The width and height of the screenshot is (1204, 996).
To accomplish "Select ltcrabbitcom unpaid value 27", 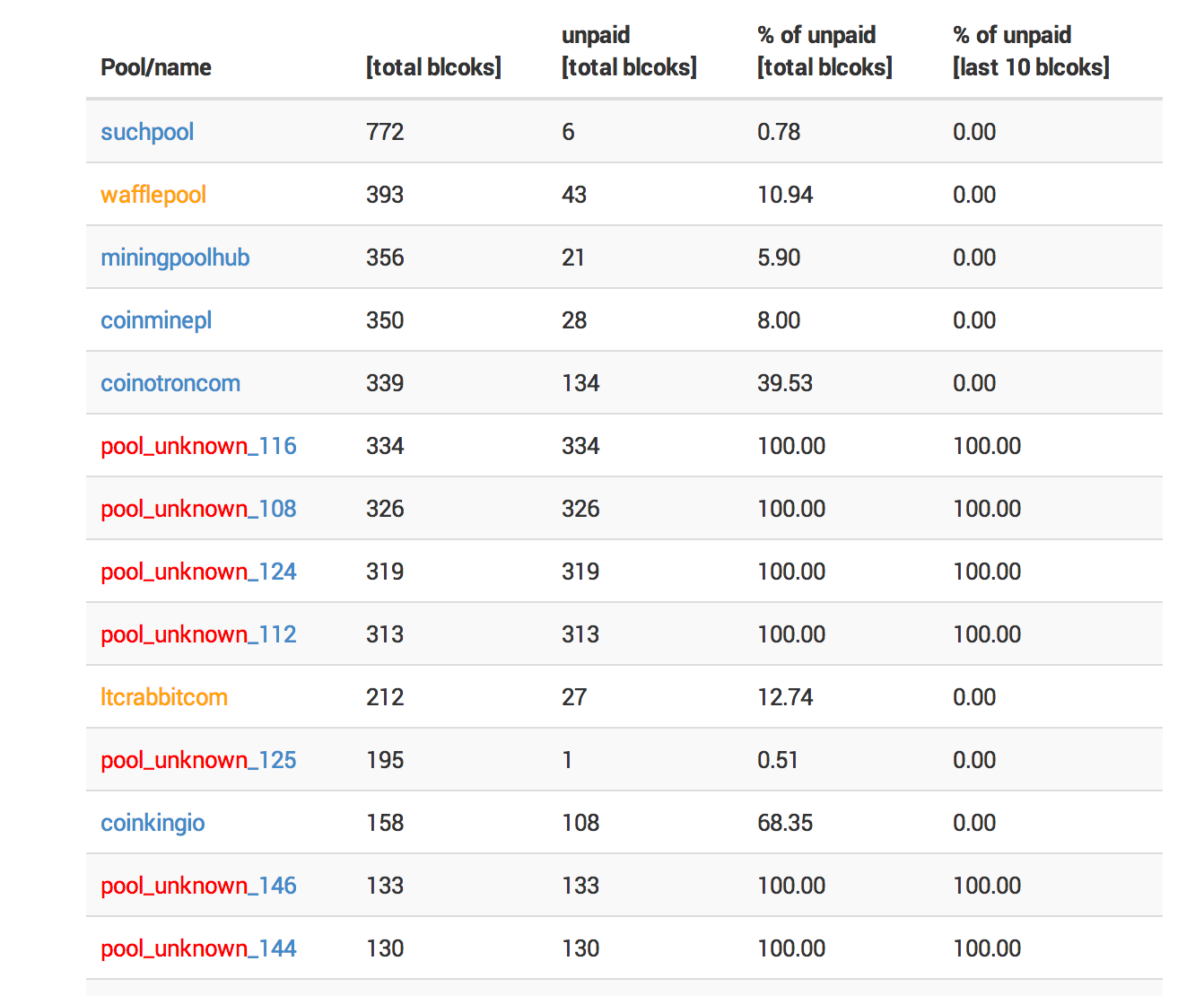I will [574, 697].
